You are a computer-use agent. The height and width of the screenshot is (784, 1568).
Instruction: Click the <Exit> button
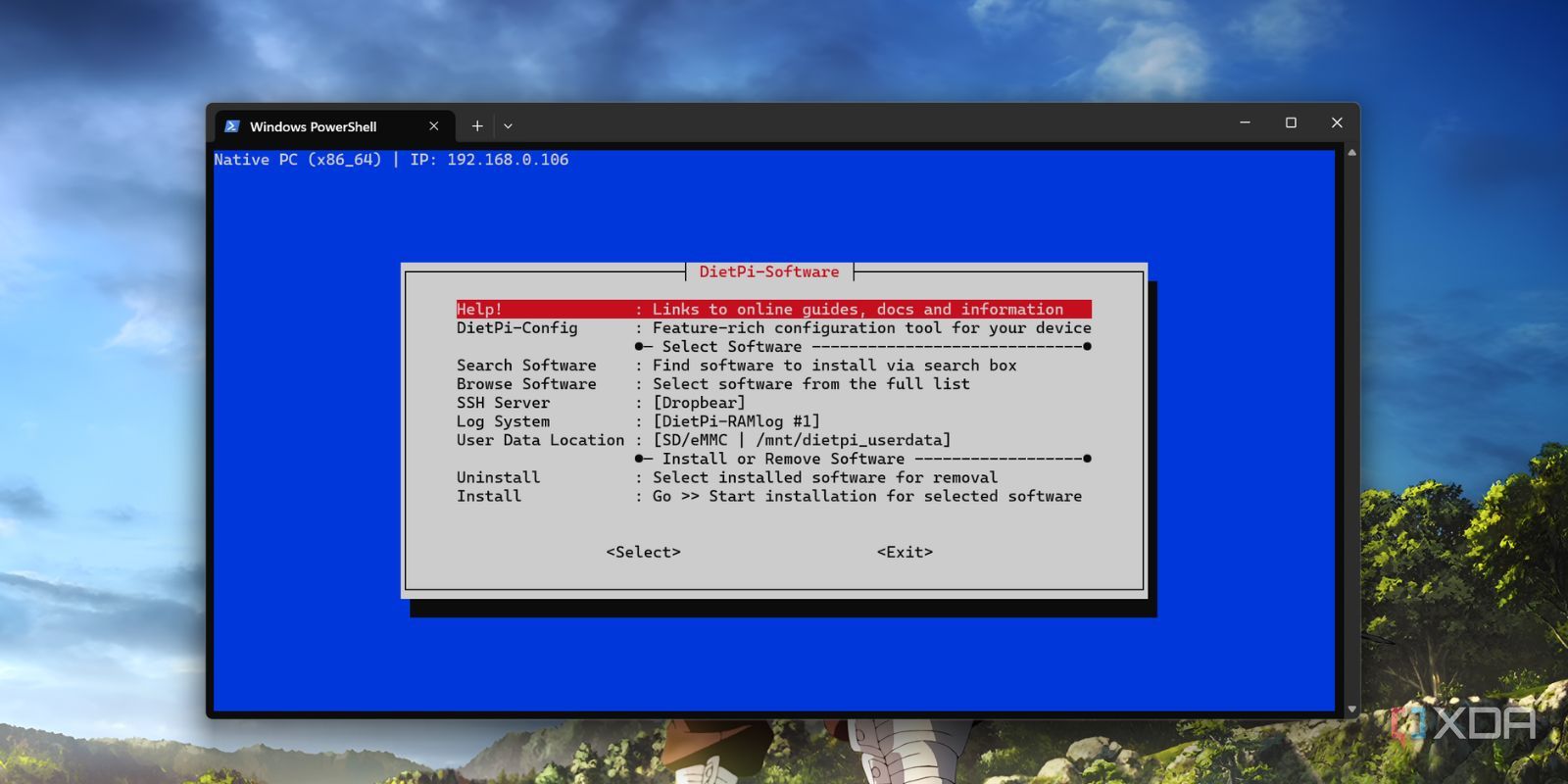tap(905, 552)
